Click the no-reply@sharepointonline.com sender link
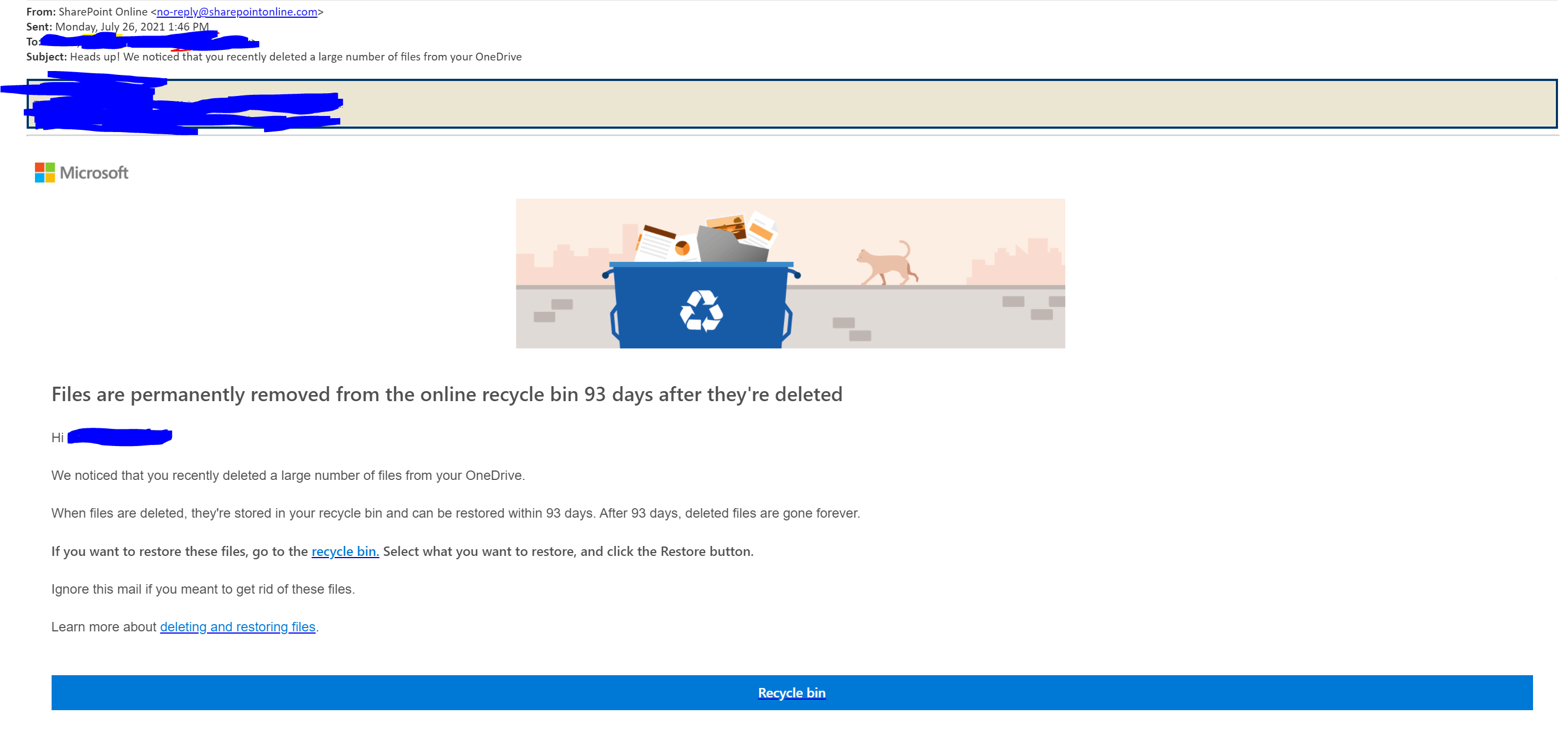1568x744 pixels. point(237,12)
